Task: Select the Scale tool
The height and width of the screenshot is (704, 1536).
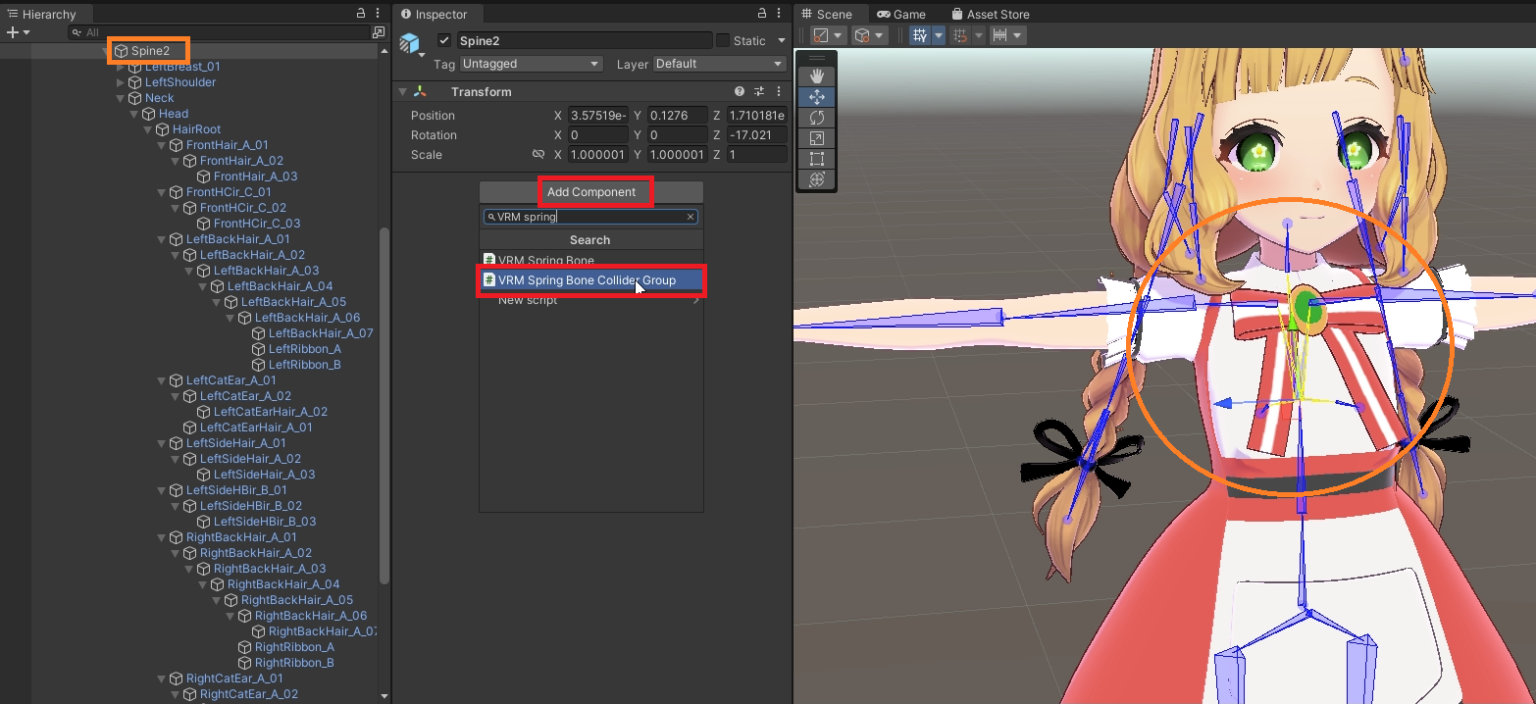Action: coord(817,138)
